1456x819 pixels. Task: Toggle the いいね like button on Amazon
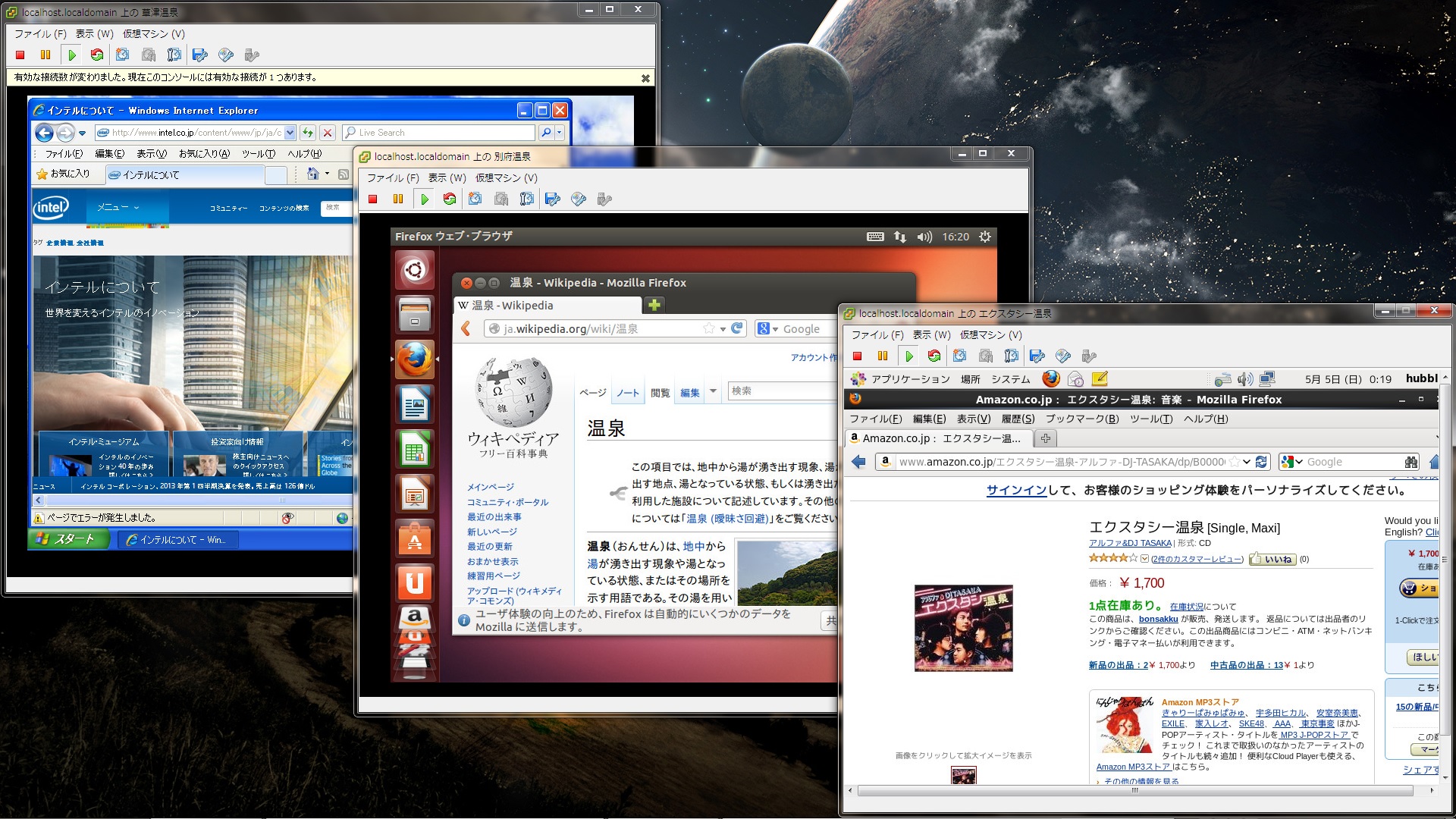[x=1274, y=560]
